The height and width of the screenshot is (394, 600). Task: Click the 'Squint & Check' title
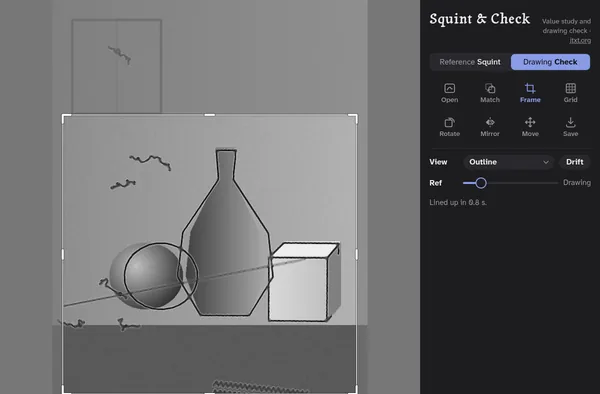point(479,19)
